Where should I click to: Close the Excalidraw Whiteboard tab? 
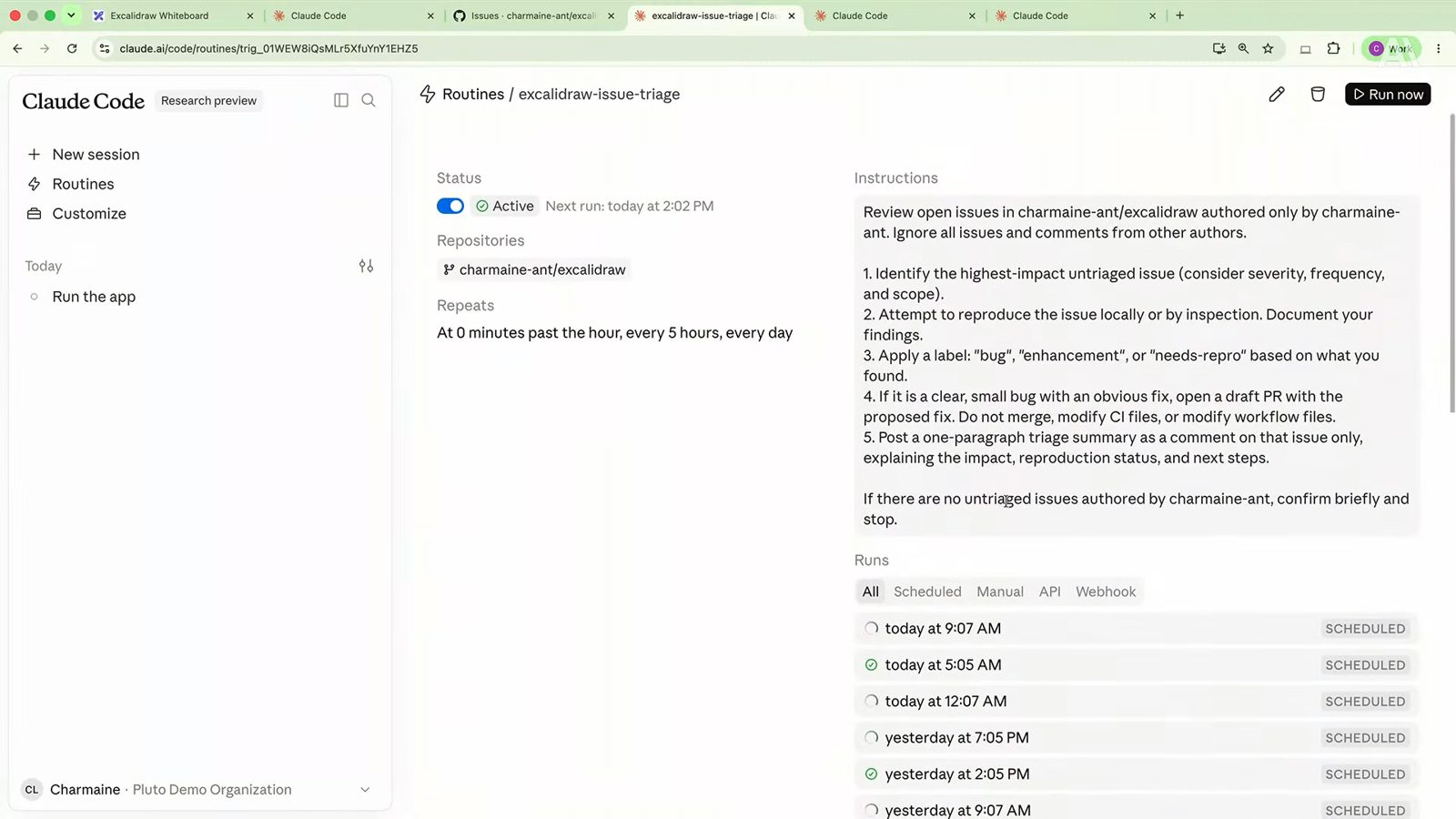250,15
